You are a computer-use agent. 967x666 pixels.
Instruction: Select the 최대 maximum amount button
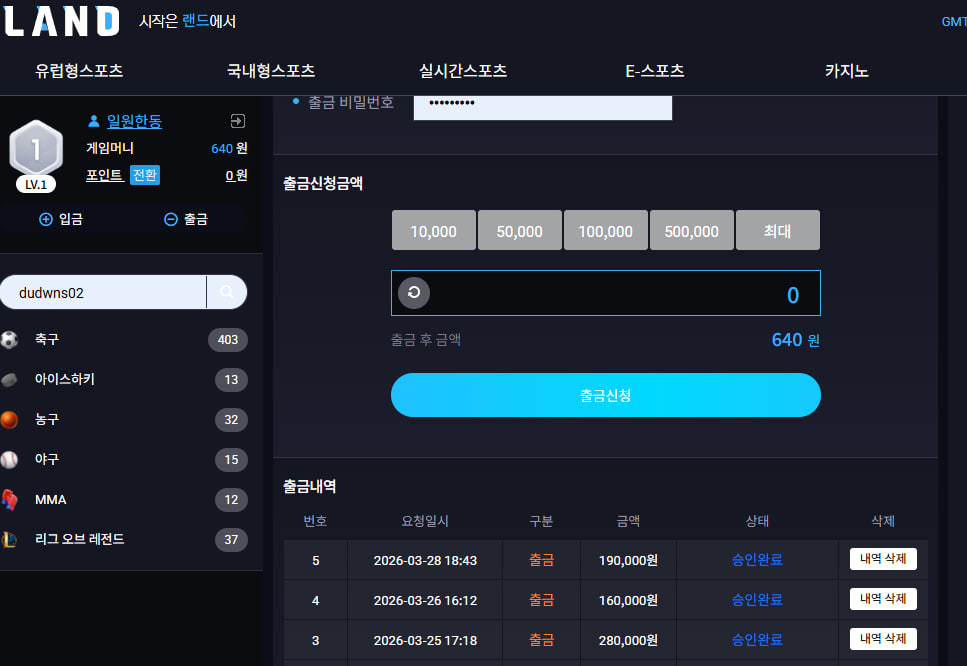(777, 231)
